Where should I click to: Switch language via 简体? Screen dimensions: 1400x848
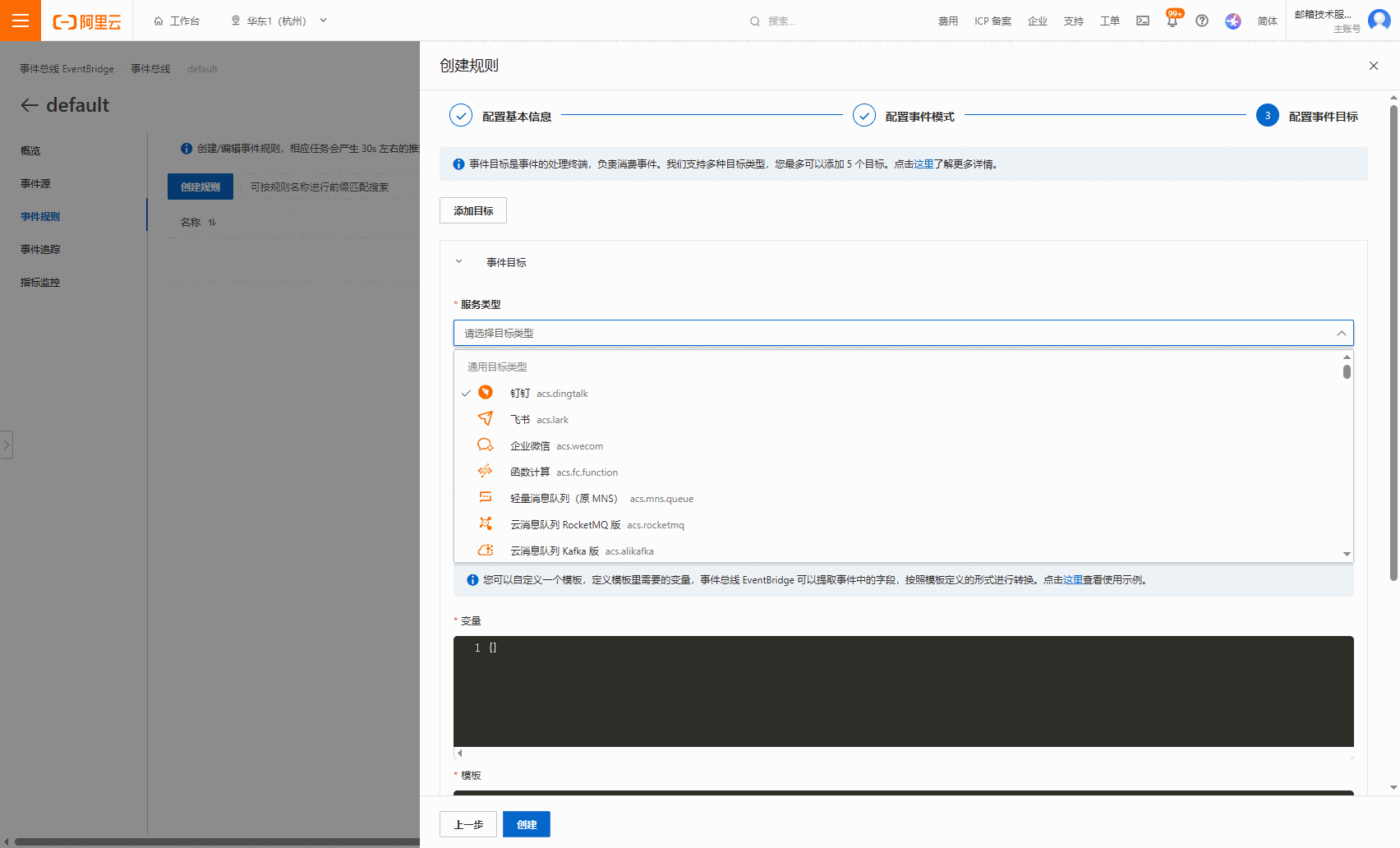[x=1268, y=21]
